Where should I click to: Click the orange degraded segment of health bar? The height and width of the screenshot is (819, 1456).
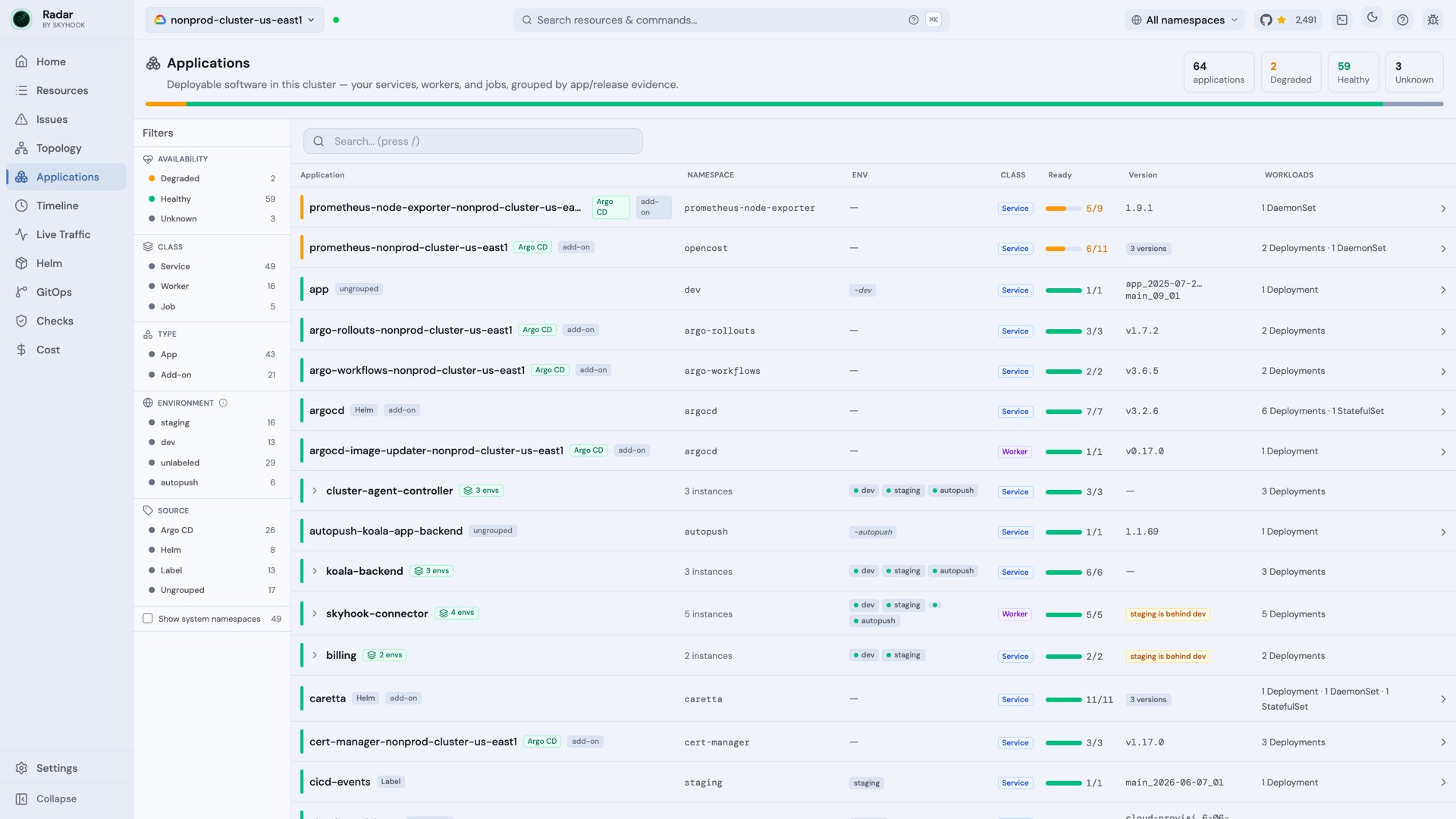[x=166, y=104]
